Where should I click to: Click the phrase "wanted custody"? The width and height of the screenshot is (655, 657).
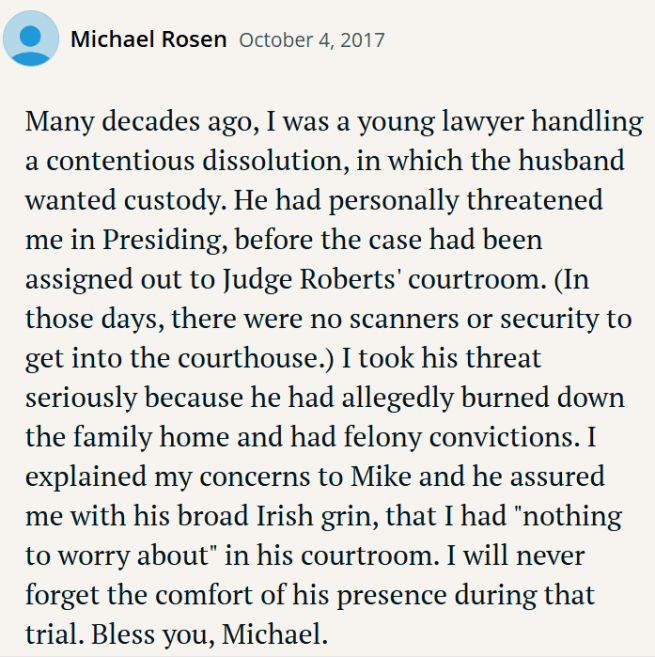126,200
